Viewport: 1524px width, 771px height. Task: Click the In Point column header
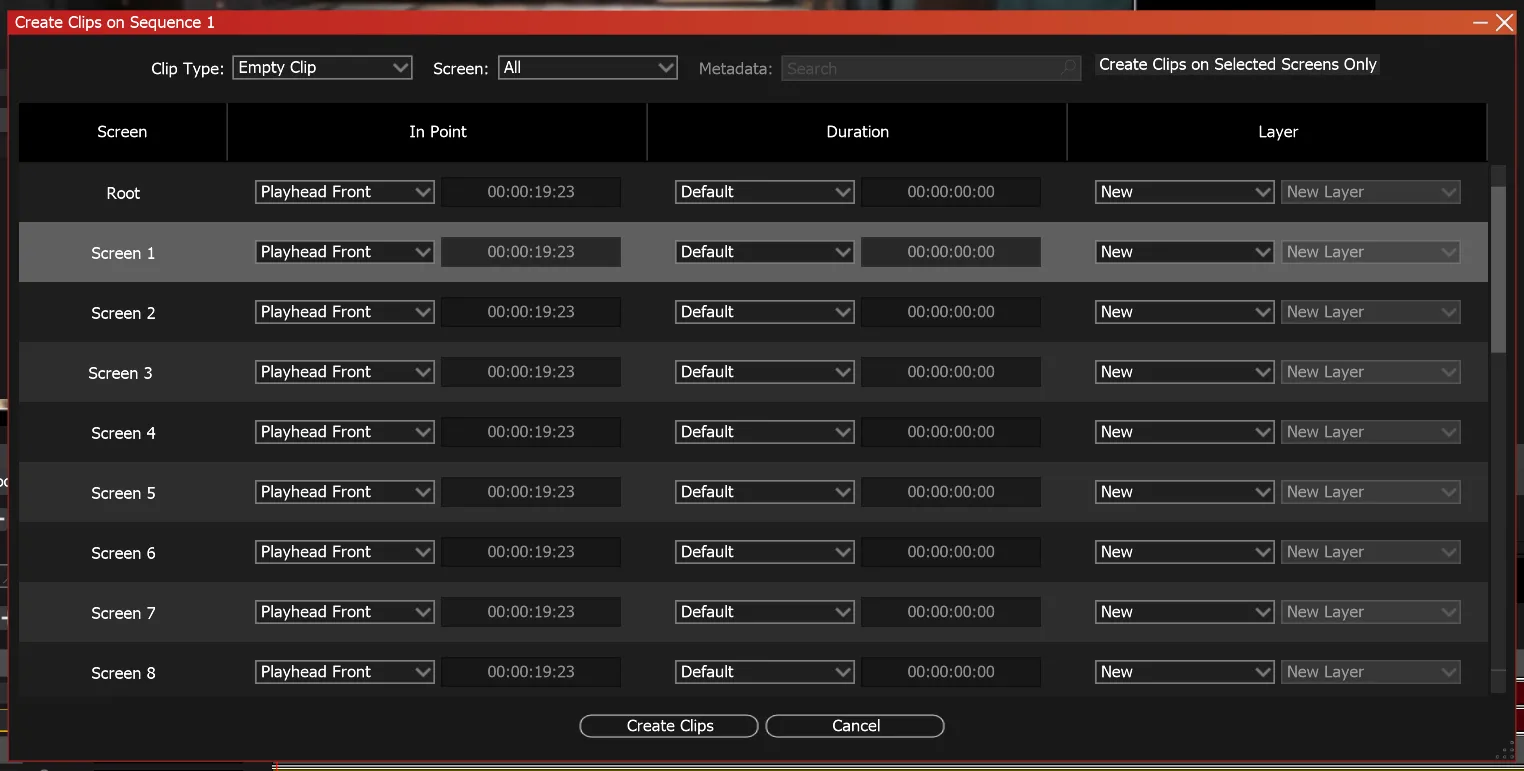pos(438,132)
